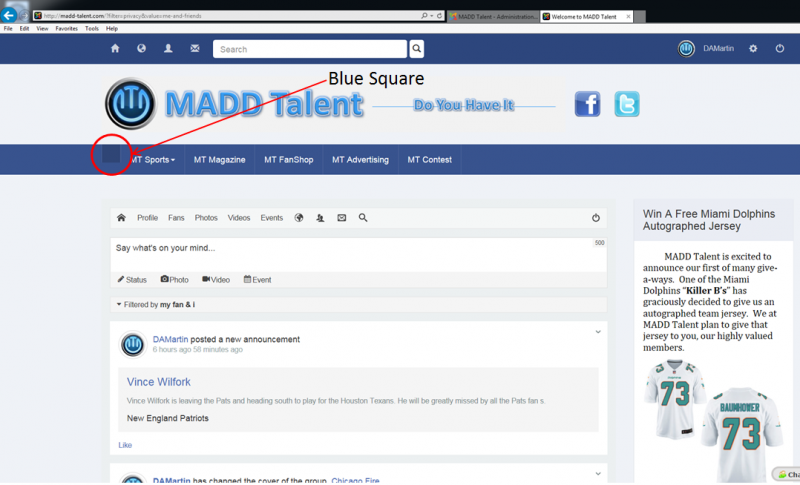This screenshot has height=485, width=800.
Task: Click the power logout icon in top bar
Action: 780,48
